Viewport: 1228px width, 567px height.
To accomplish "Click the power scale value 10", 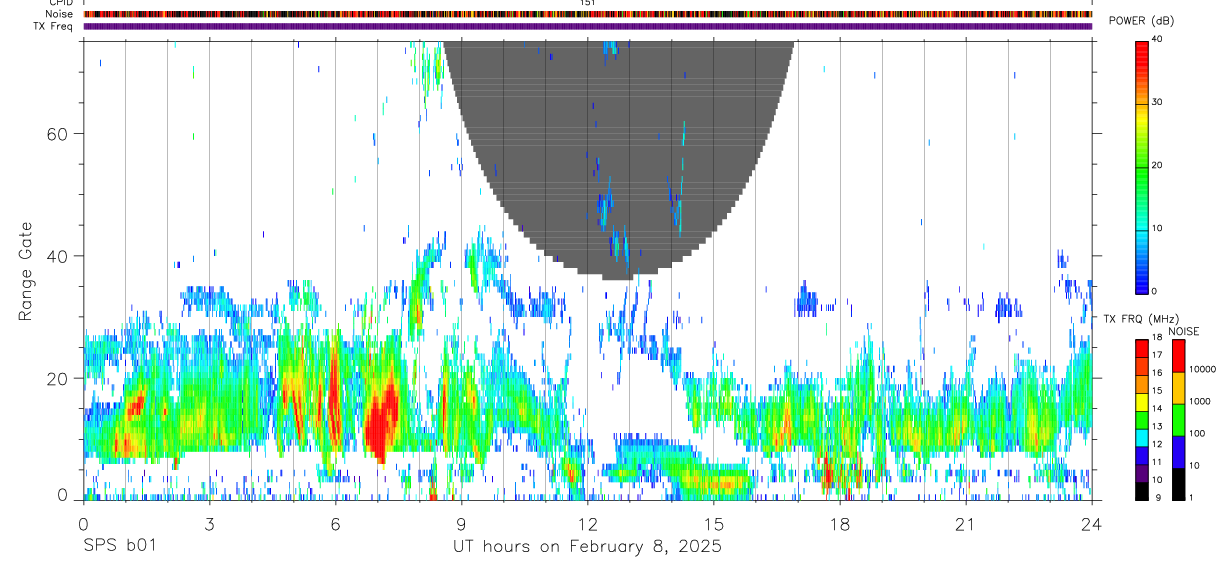I will pos(1157,229).
